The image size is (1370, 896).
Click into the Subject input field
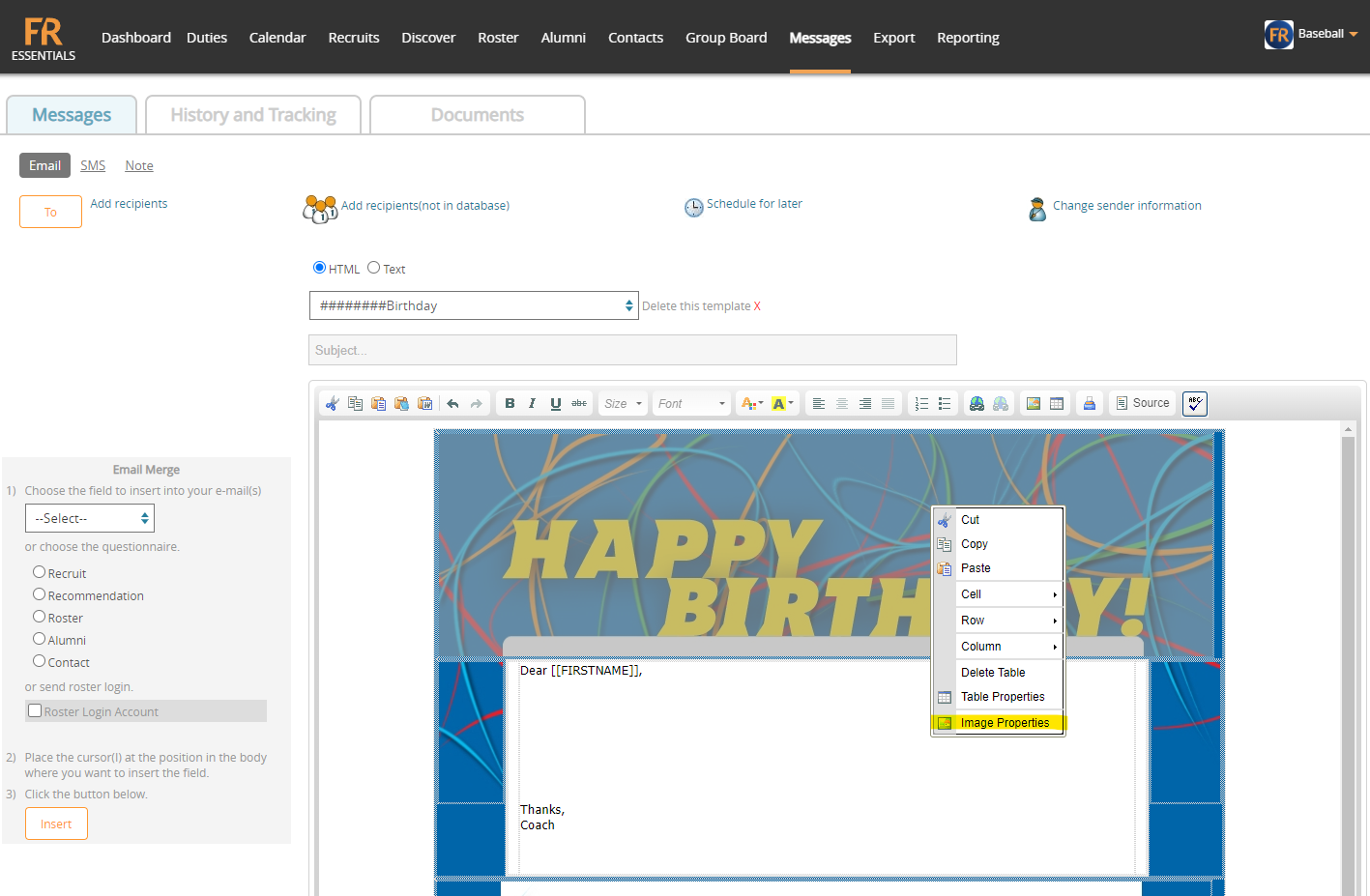(632, 350)
